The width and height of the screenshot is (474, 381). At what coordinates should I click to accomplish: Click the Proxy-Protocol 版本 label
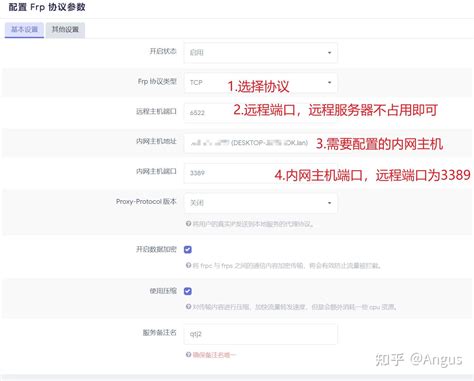[146, 202]
